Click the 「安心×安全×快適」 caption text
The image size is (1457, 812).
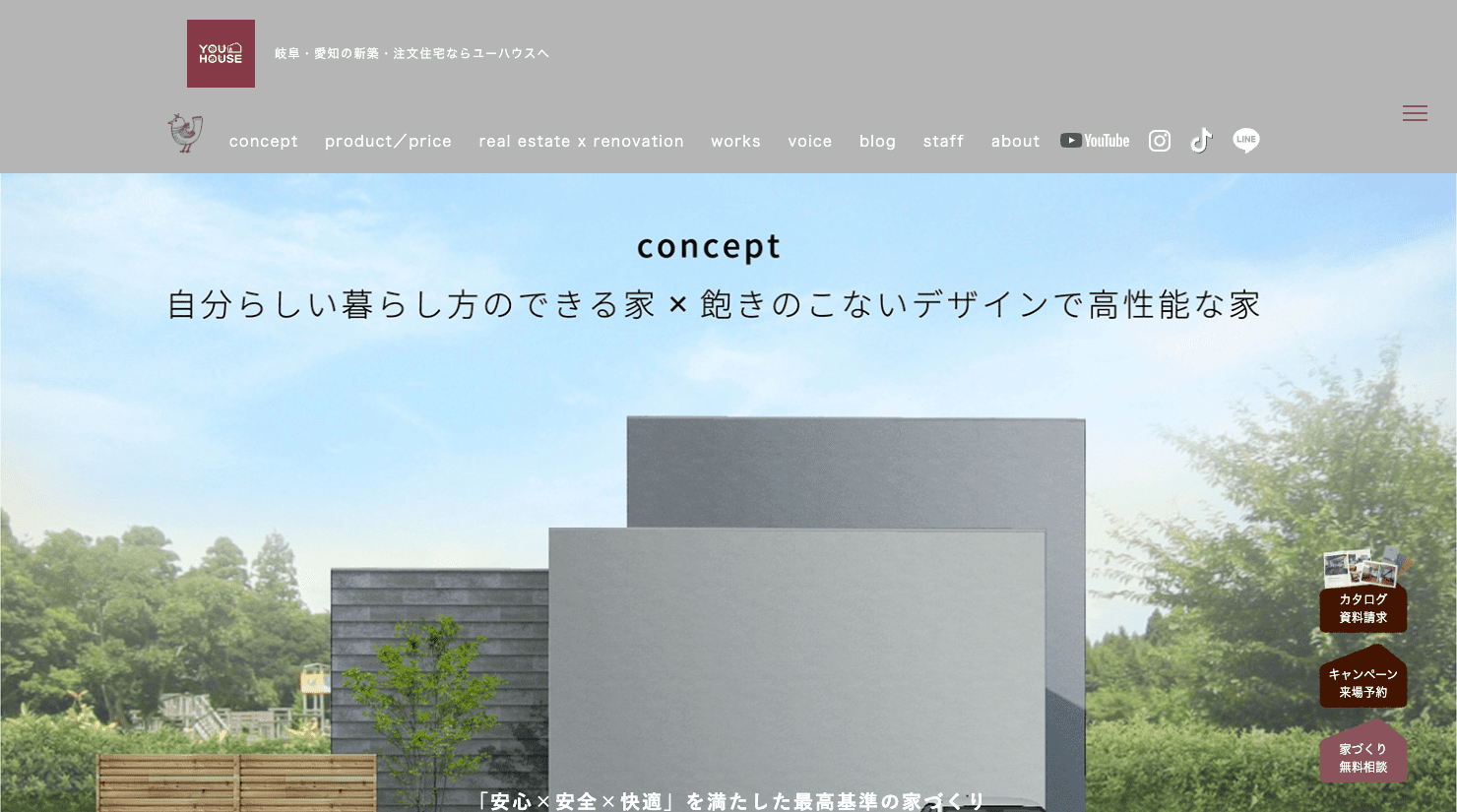[x=729, y=801]
